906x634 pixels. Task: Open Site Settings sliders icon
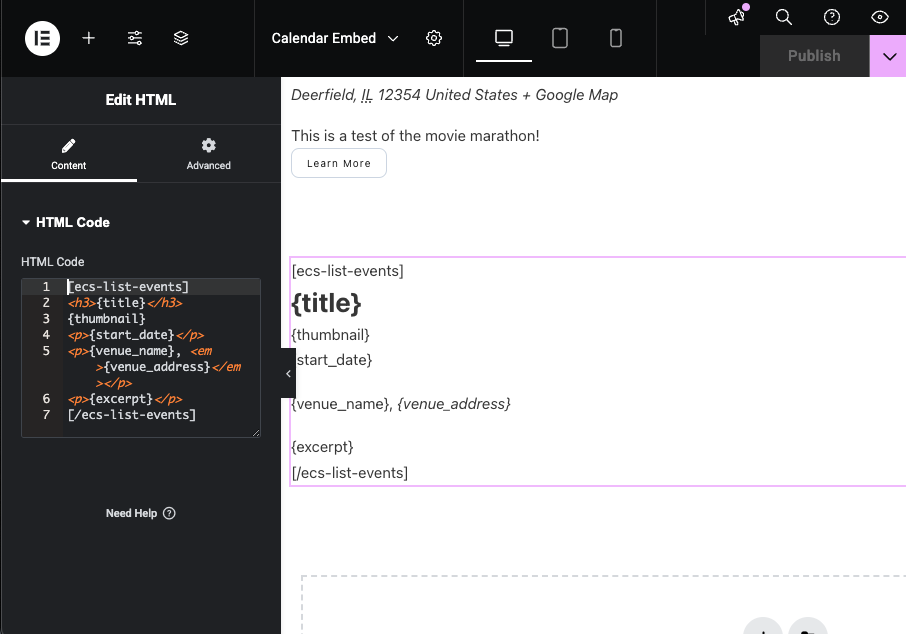135,38
